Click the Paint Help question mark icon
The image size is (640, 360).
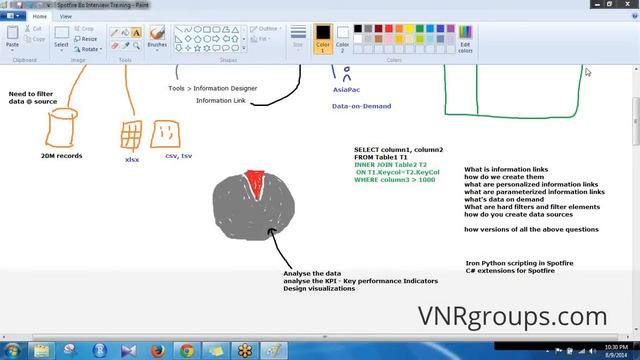(x=635, y=16)
